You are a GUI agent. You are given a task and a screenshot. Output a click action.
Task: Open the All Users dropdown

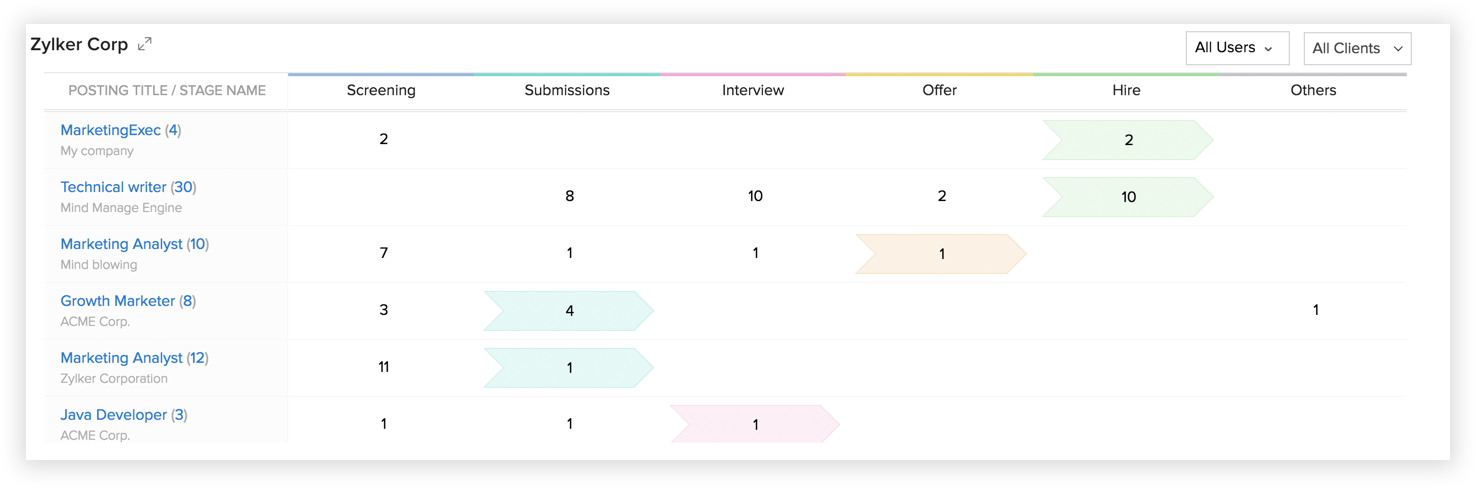[1236, 48]
